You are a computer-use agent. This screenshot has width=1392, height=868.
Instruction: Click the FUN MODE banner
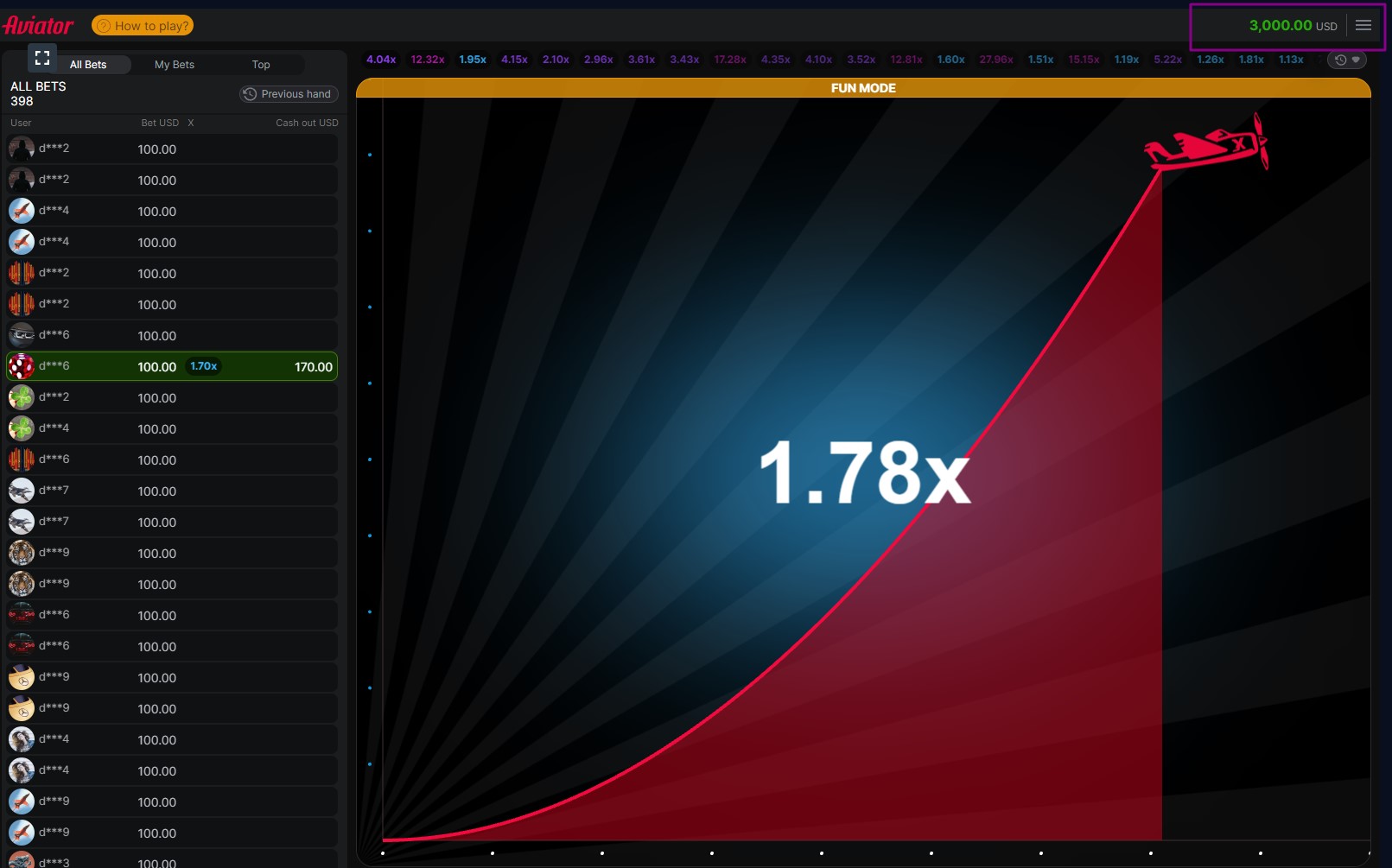[x=863, y=88]
